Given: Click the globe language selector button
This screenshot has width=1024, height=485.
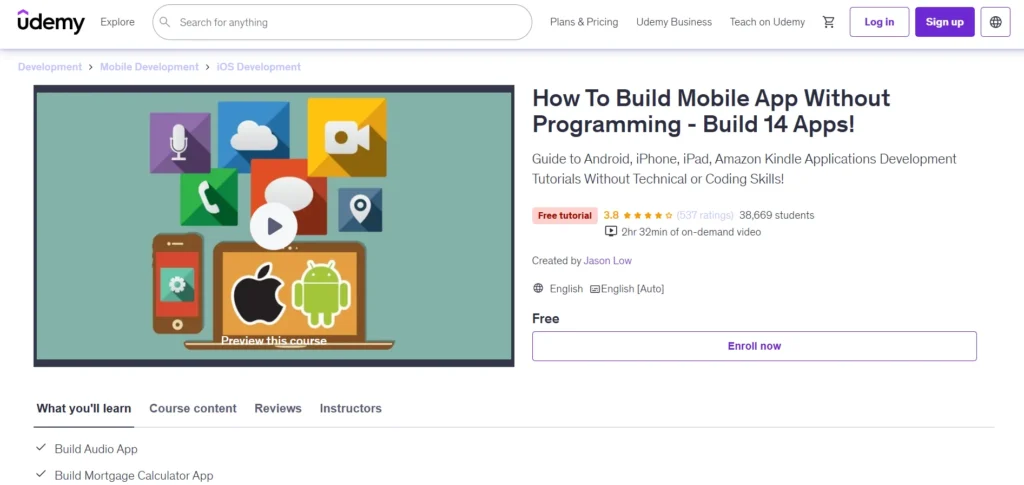Looking at the screenshot, I should [x=995, y=22].
